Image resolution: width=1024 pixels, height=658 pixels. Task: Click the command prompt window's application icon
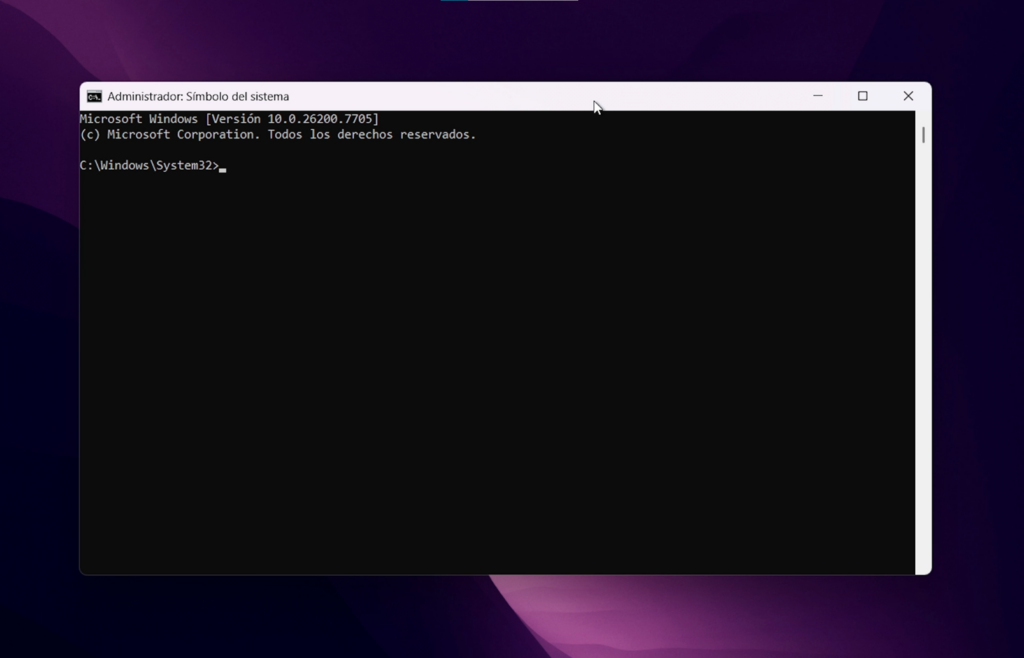tap(95, 96)
